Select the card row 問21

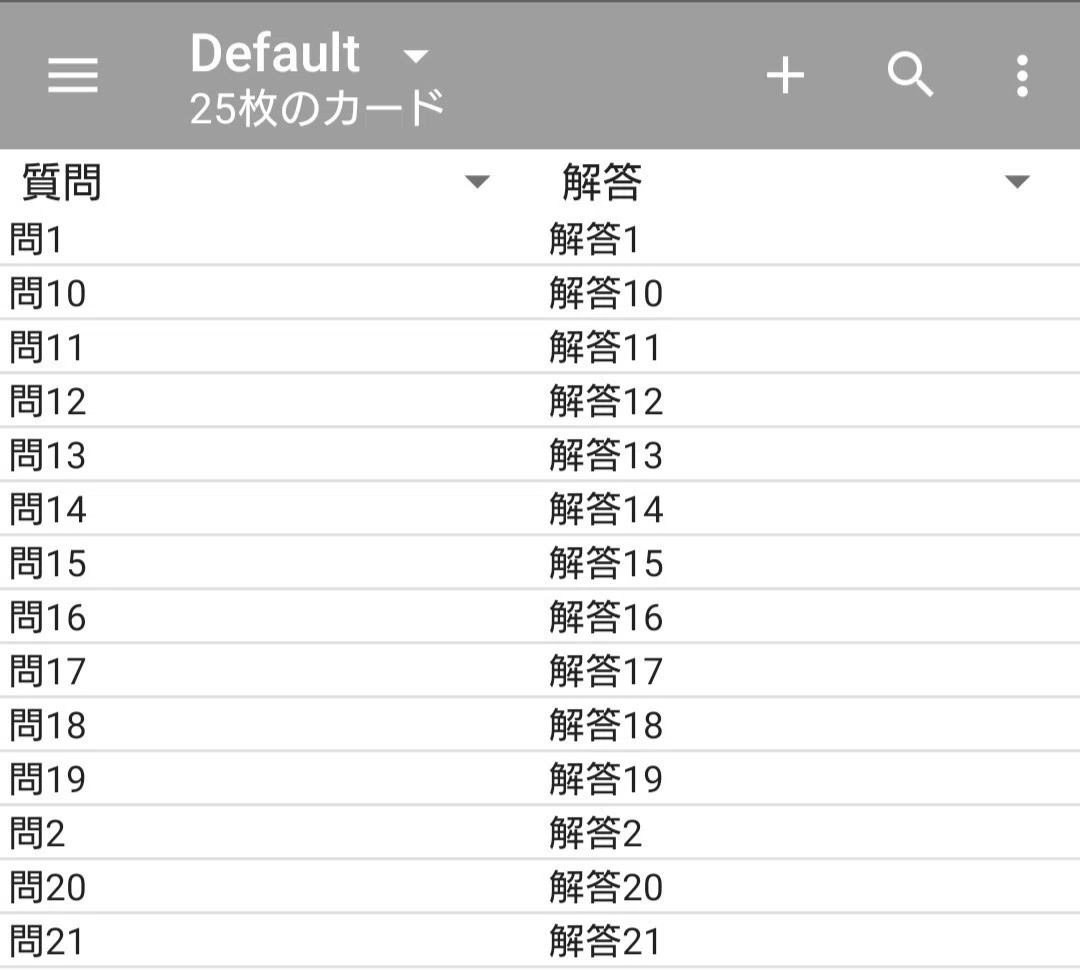point(540,941)
